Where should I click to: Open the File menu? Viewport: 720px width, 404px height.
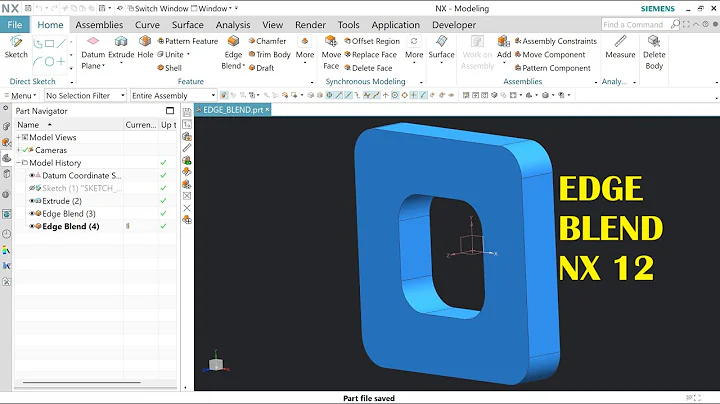click(x=15, y=25)
